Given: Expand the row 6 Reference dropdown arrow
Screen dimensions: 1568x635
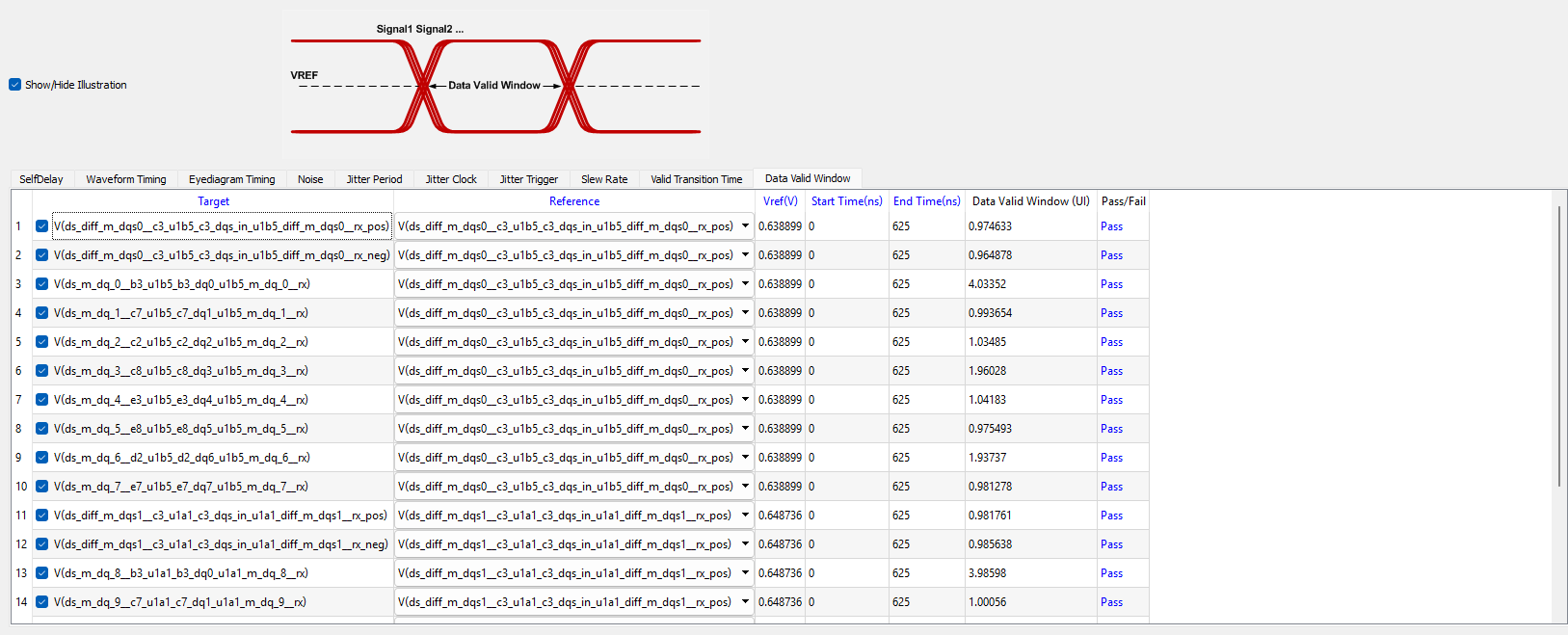Looking at the screenshot, I should [745, 371].
